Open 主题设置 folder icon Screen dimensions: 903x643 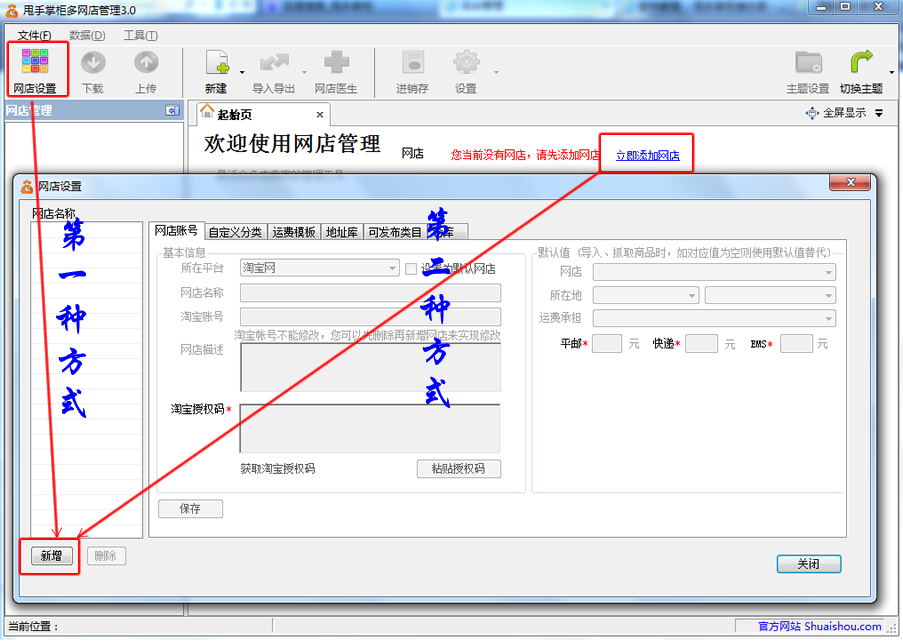(x=809, y=62)
